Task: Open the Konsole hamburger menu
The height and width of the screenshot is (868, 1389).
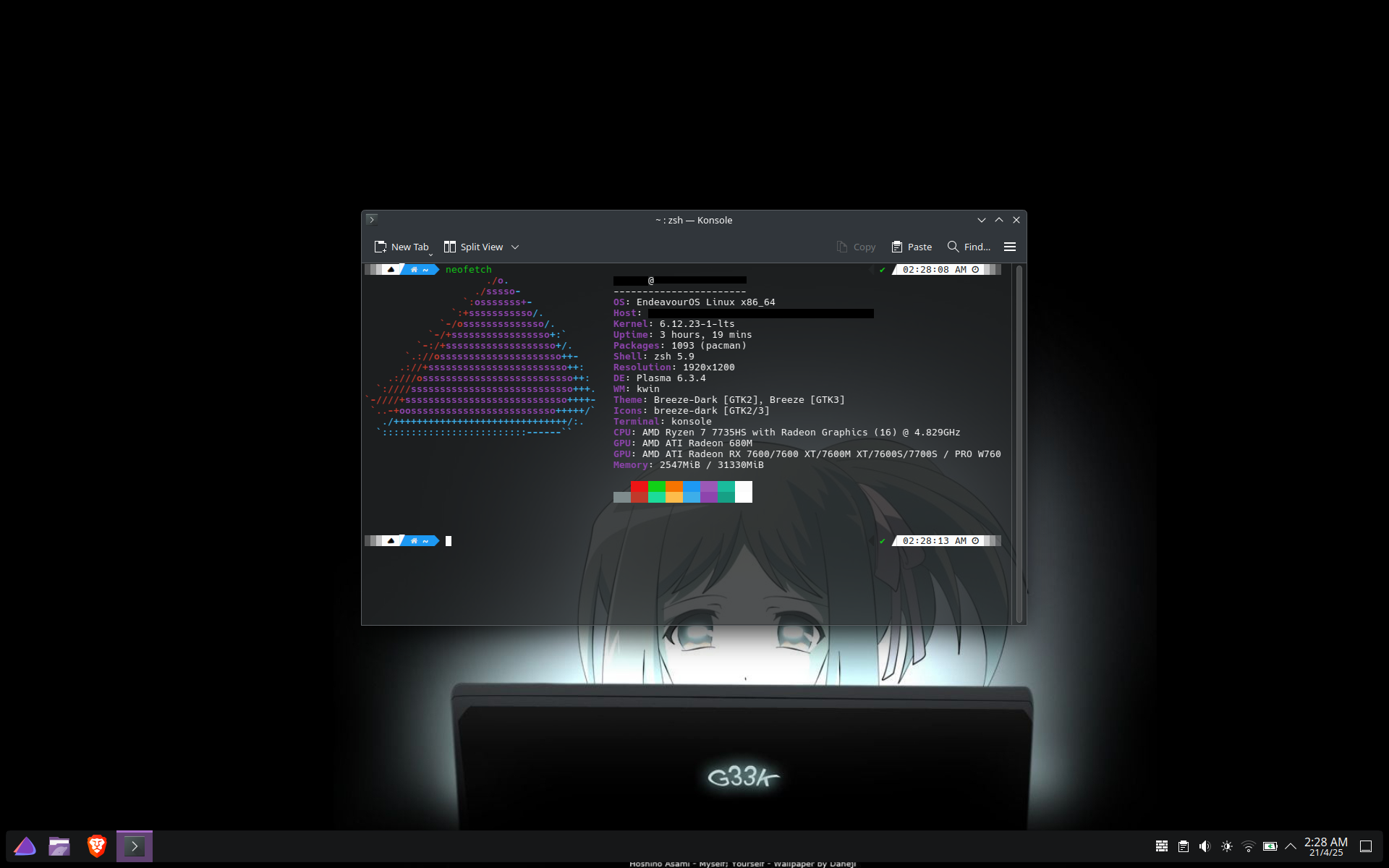Action: [x=1010, y=247]
